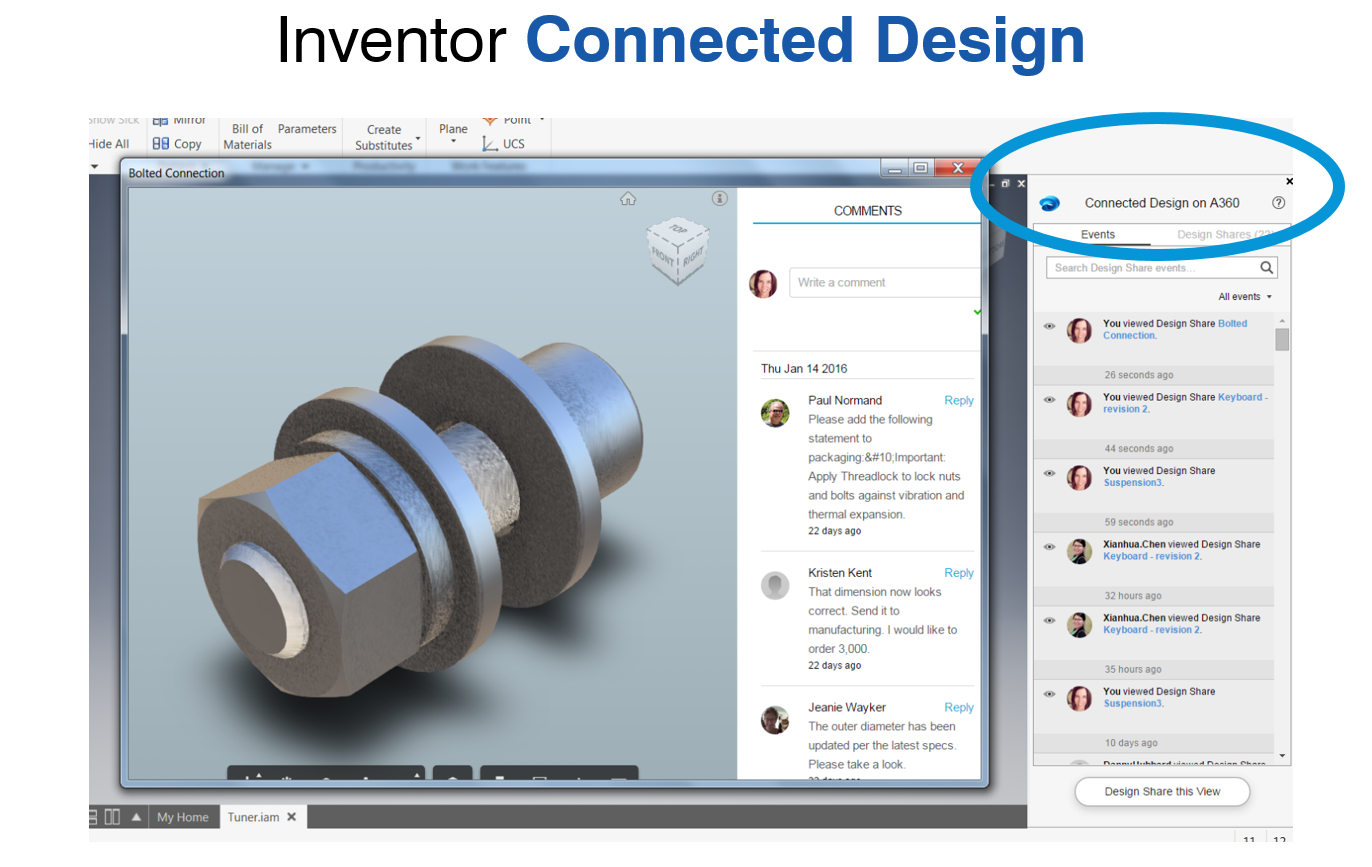Select the Tuner.iam document tab
This screenshot has width=1372, height=867.
pyautogui.click(x=253, y=816)
